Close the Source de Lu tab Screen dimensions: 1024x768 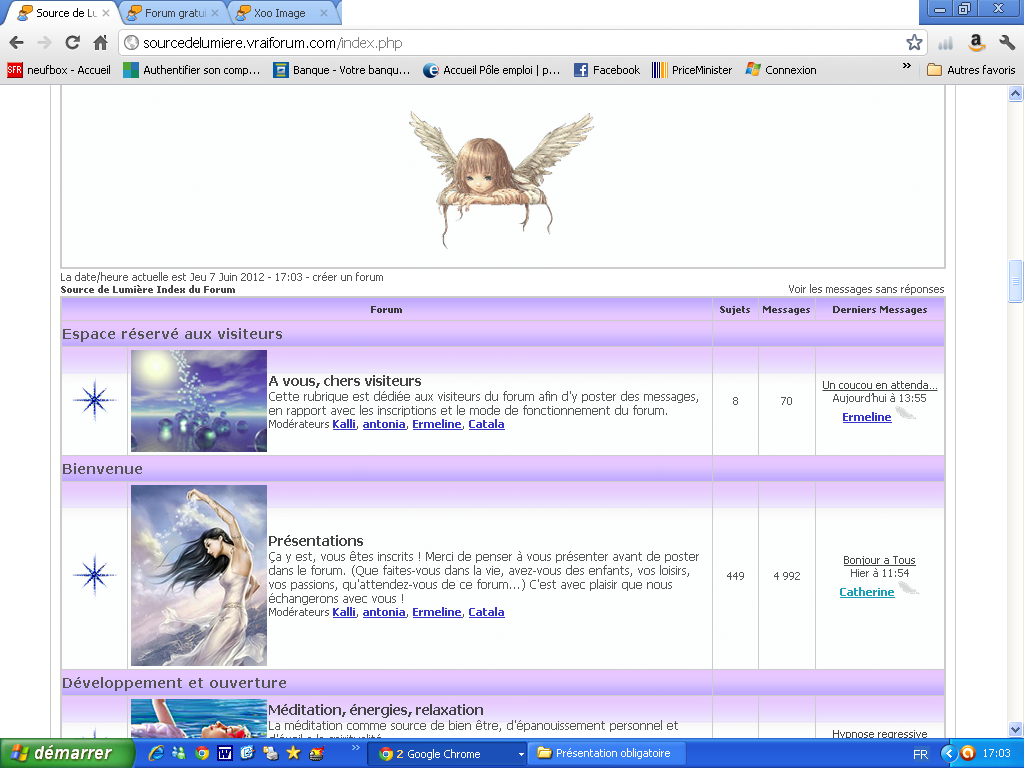click(x=106, y=13)
